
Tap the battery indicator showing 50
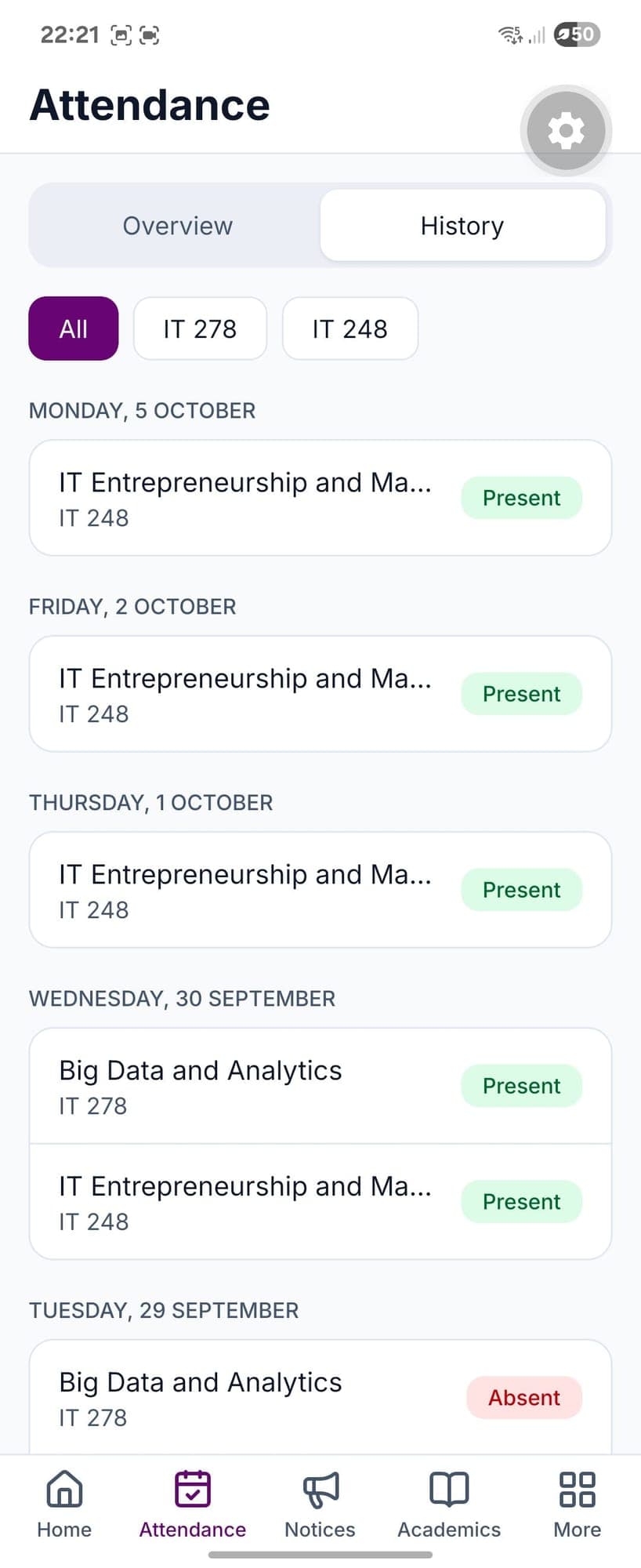tap(577, 34)
